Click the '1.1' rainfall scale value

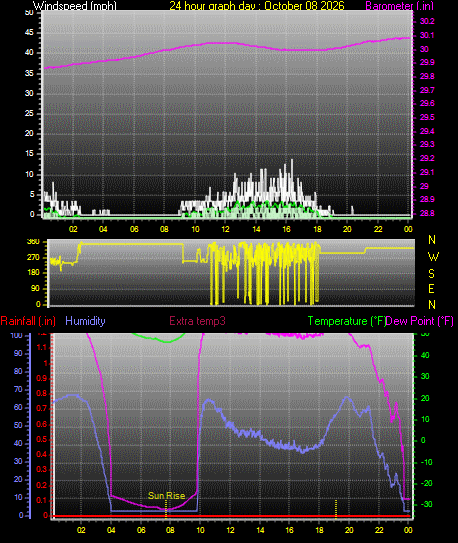coord(41,348)
